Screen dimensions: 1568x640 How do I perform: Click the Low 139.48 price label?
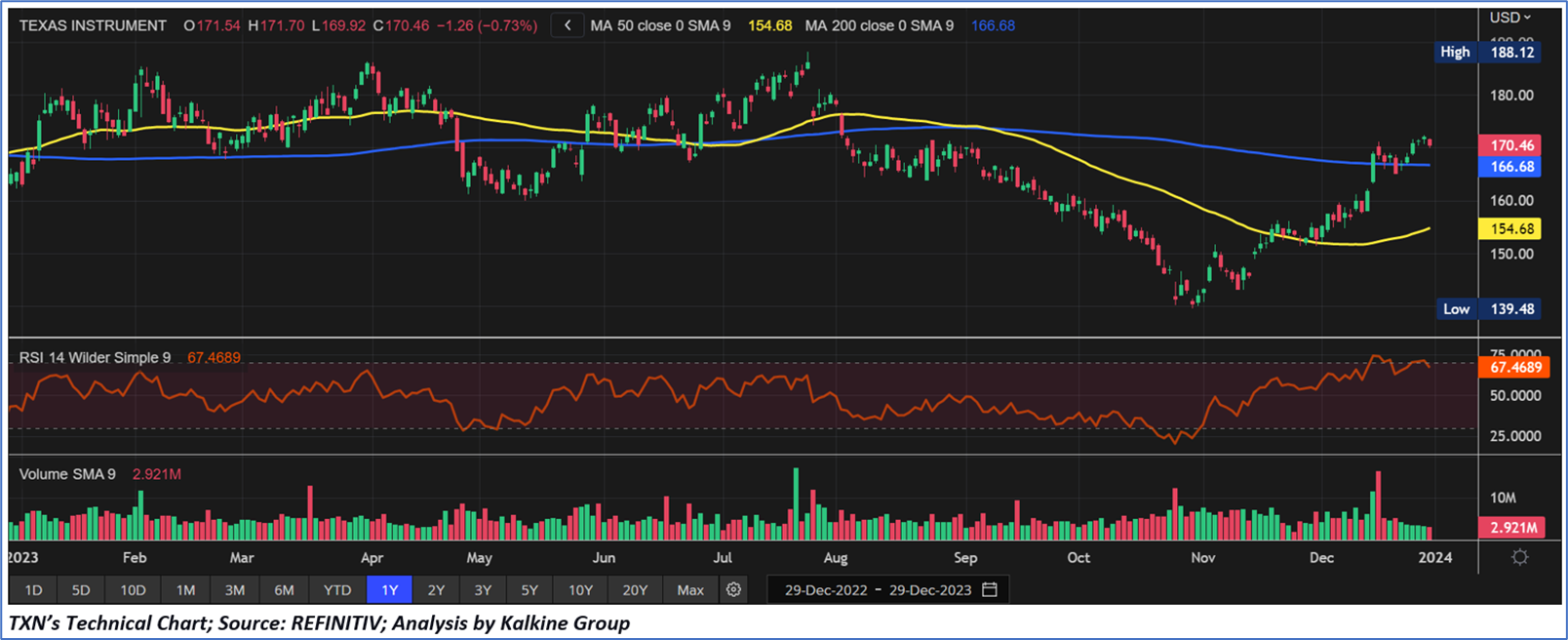(x=1488, y=309)
